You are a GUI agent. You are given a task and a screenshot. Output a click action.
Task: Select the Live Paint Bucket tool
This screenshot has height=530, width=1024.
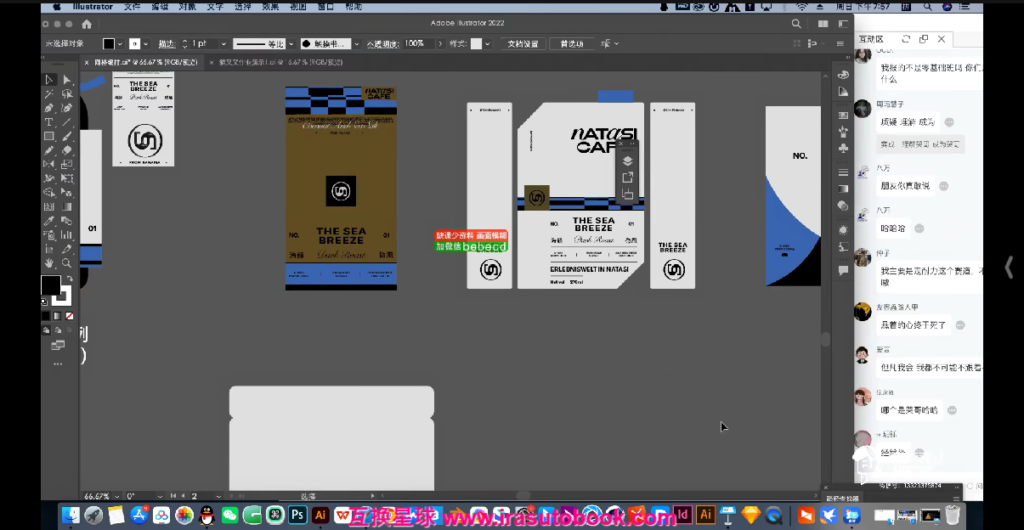[67, 193]
